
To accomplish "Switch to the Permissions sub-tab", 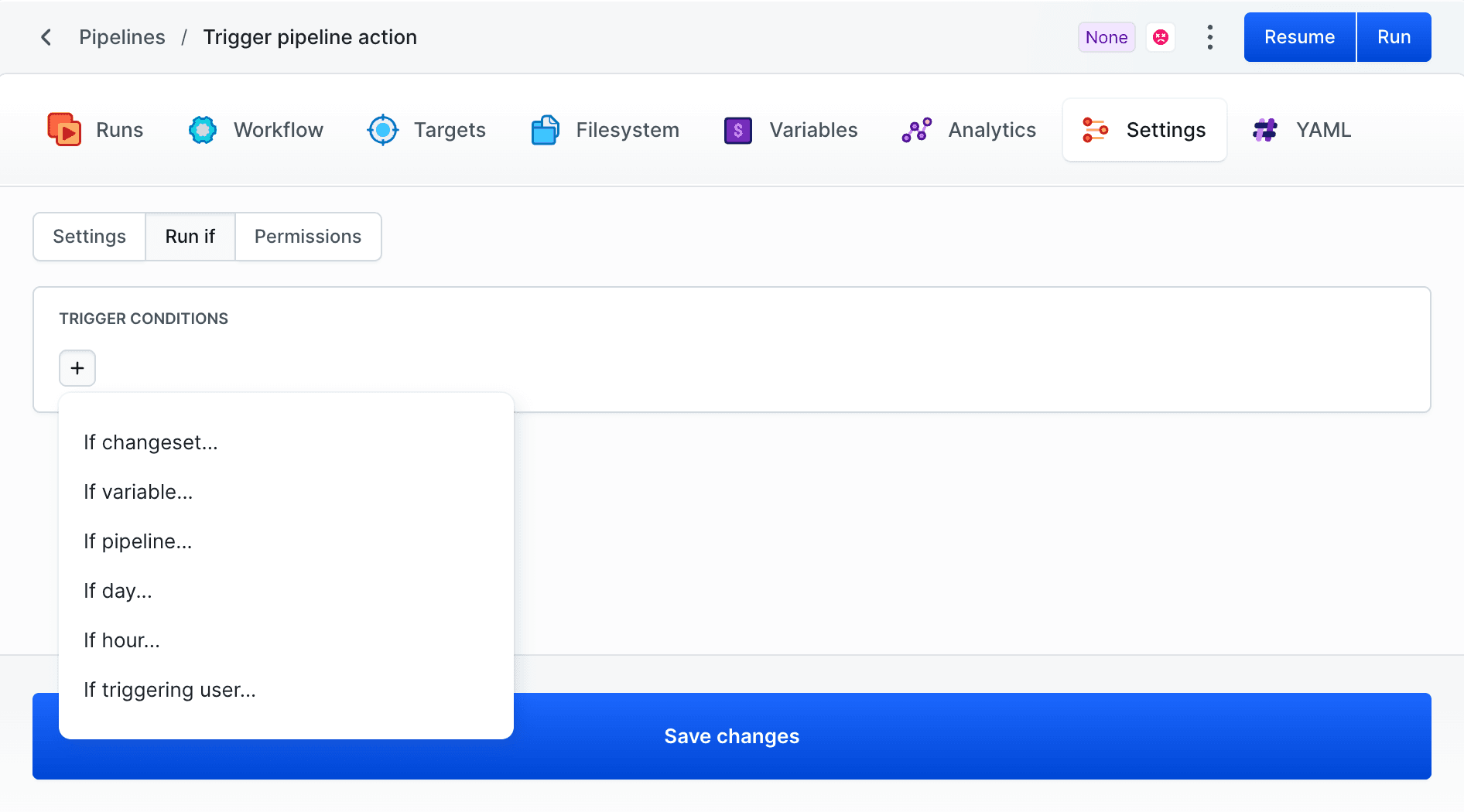I will click(307, 237).
